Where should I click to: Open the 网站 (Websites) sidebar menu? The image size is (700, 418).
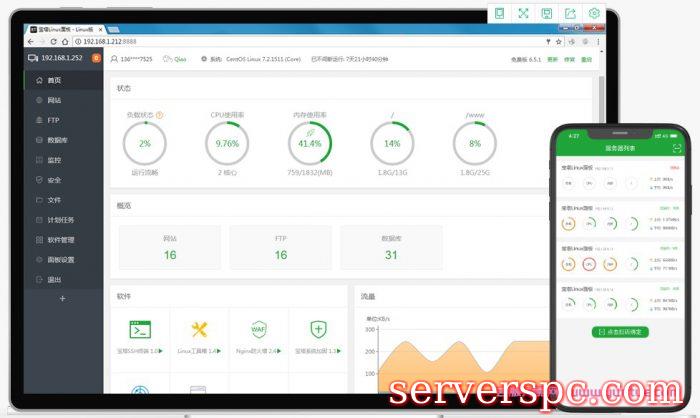tap(54, 100)
